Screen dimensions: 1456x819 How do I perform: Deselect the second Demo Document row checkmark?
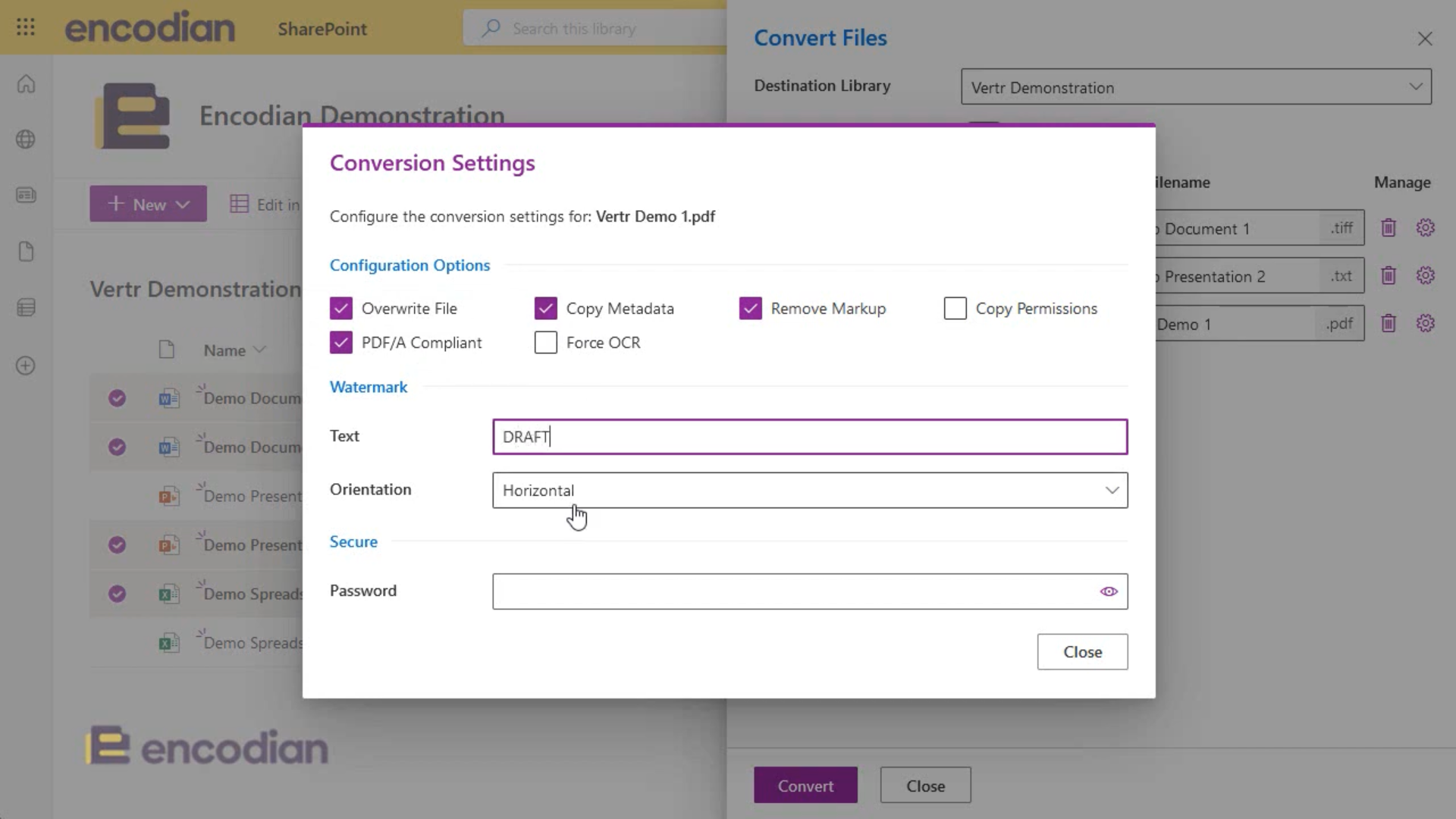click(x=117, y=447)
